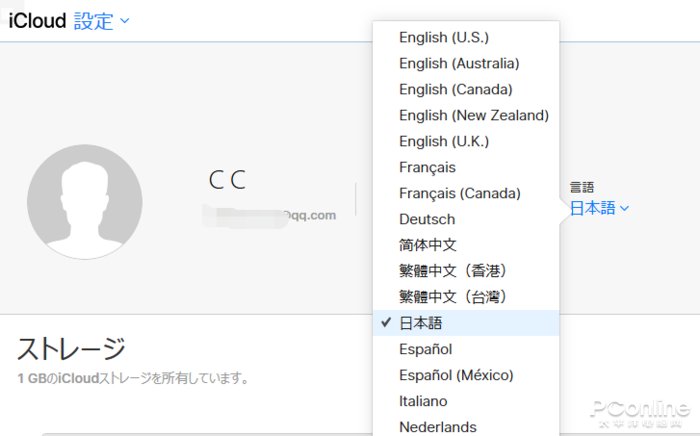The image size is (700, 436).
Task: Switch language to 简体中文
Action: (x=466, y=245)
